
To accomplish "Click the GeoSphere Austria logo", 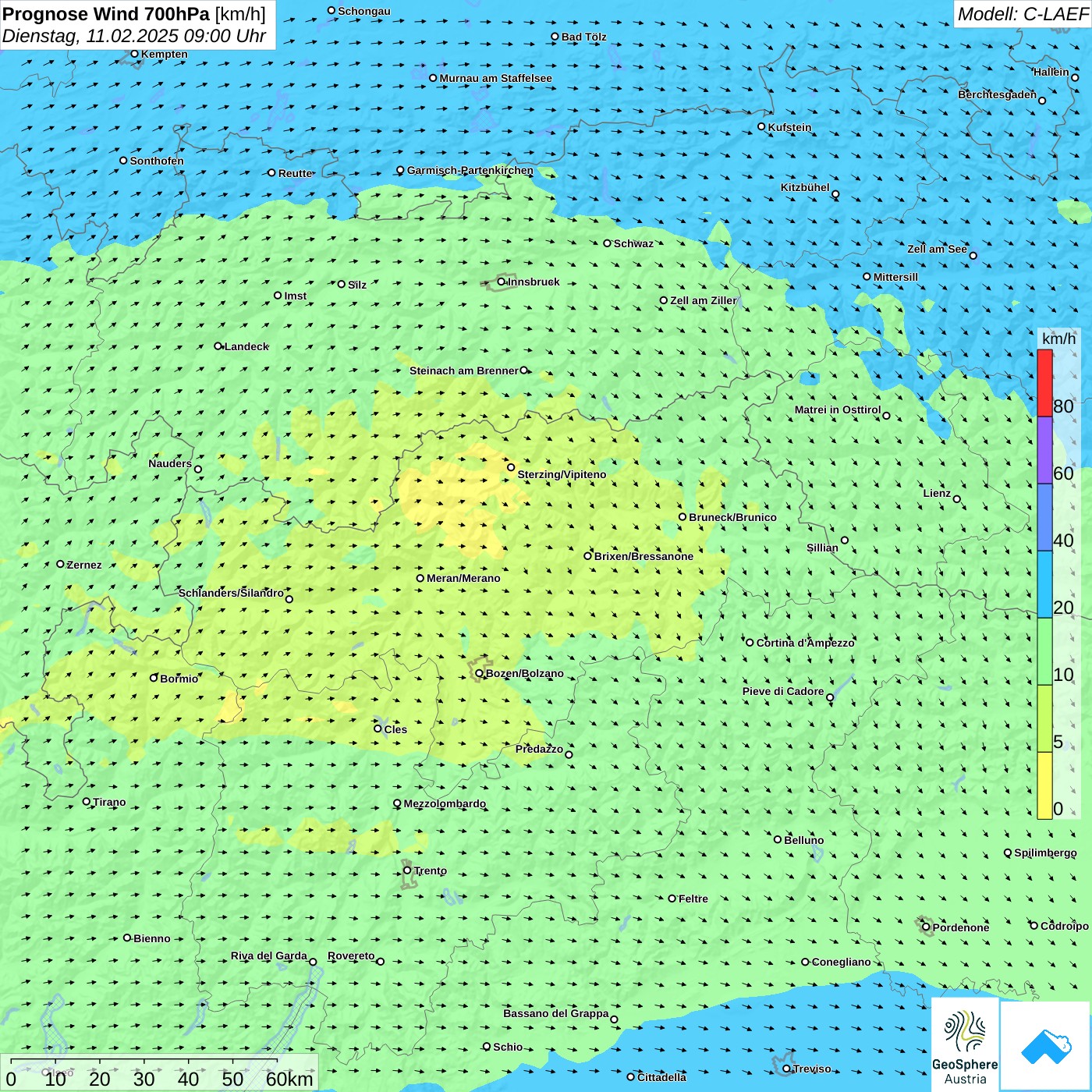I will [965, 1044].
